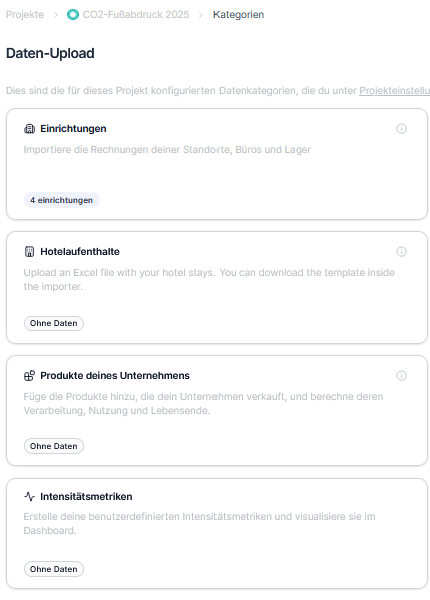Show info for Einrichtungen card

pyautogui.click(x=401, y=129)
